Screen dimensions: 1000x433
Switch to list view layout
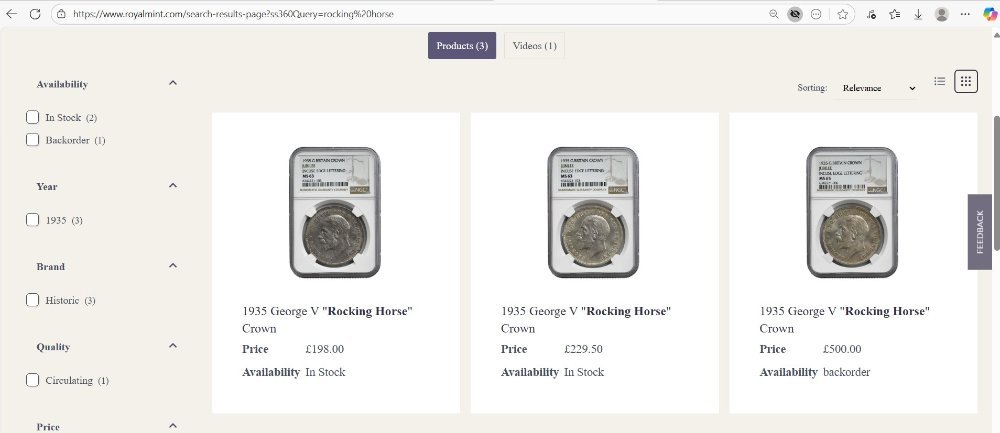(939, 82)
